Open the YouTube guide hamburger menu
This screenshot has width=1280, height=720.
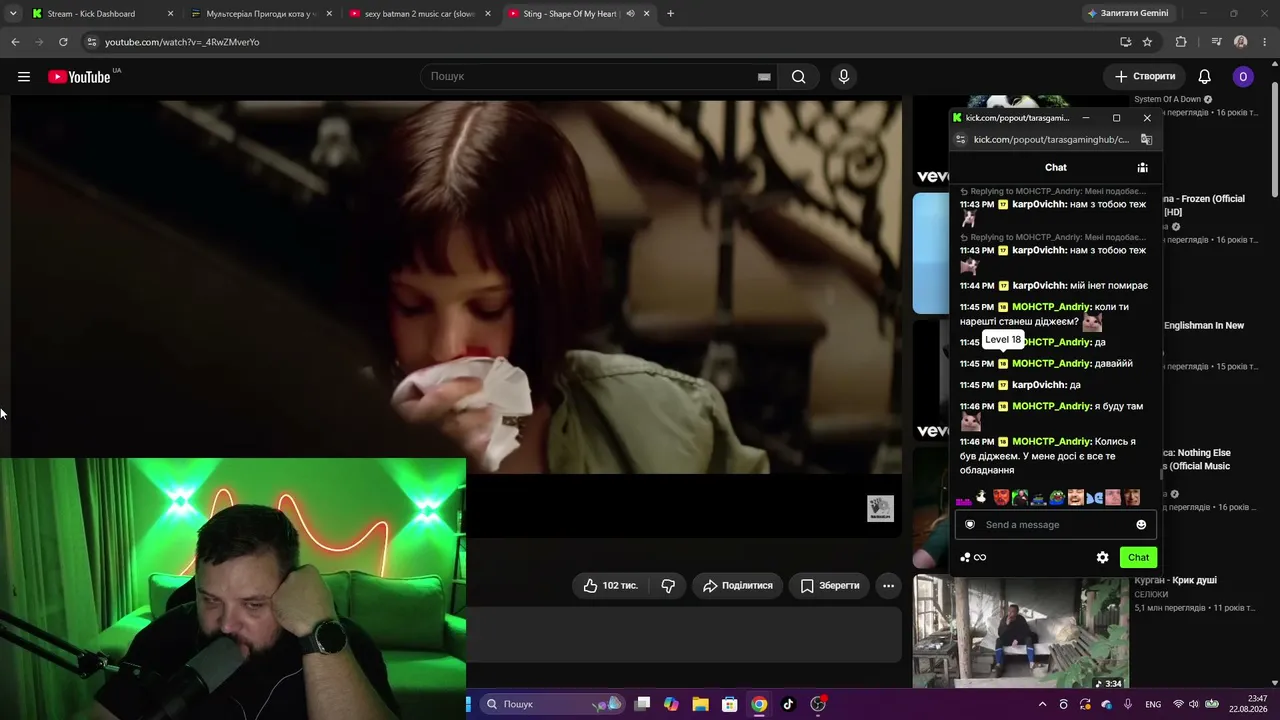point(24,77)
